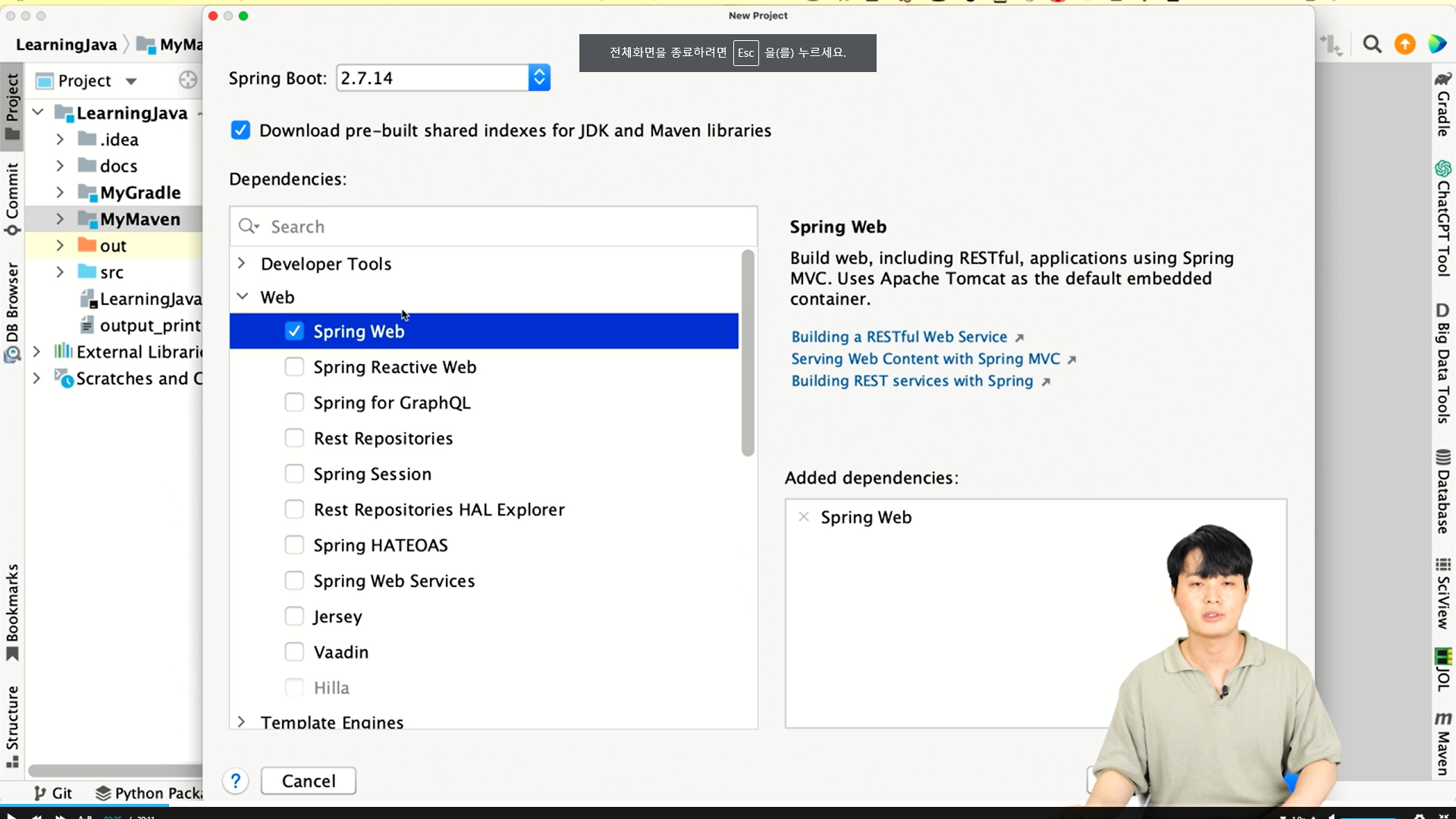Click the colorful JetBrains toolbox icon top right
Viewport: 1456px width, 819px height.
pyautogui.click(x=1438, y=45)
